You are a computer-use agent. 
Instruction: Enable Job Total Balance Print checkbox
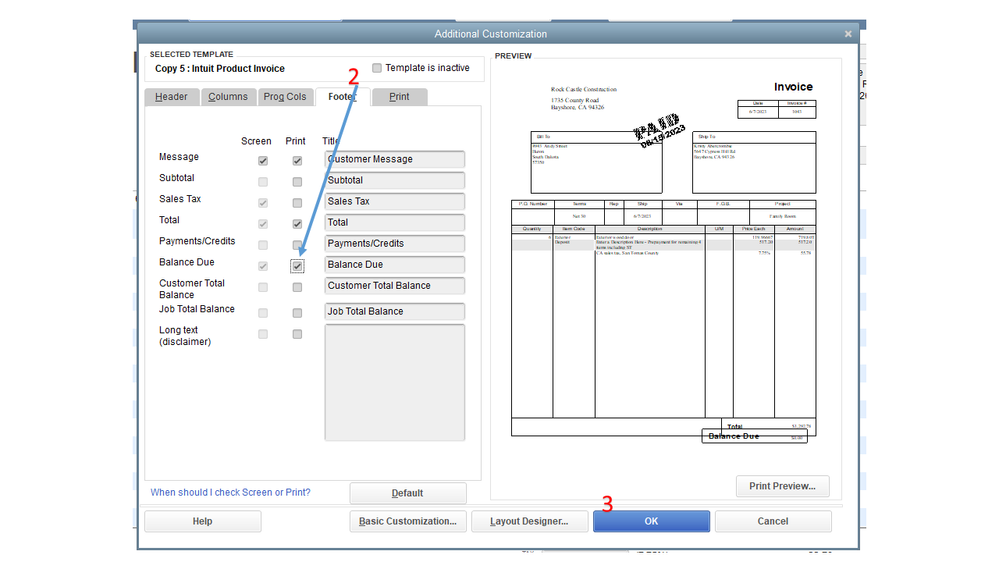tap(297, 313)
